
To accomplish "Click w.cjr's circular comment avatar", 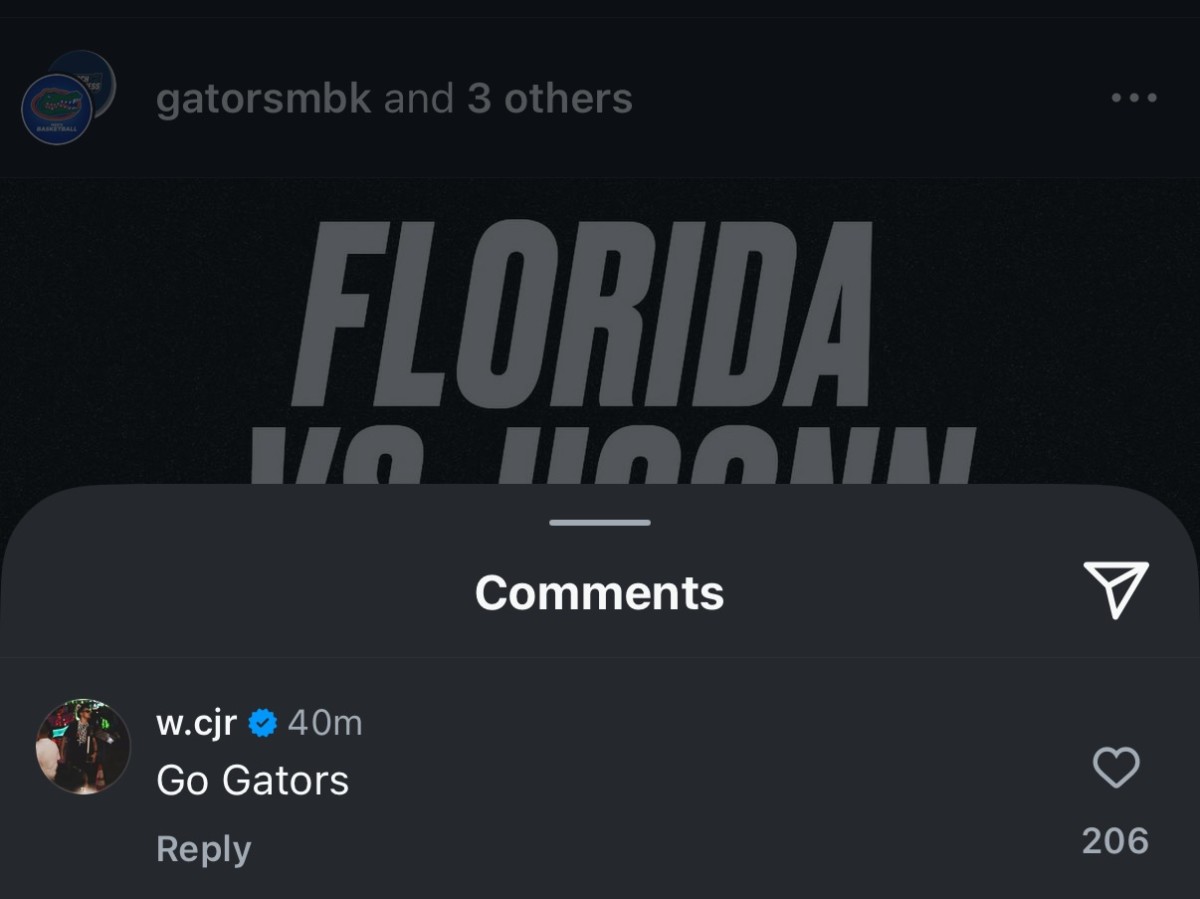I will click(x=85, y=748).
